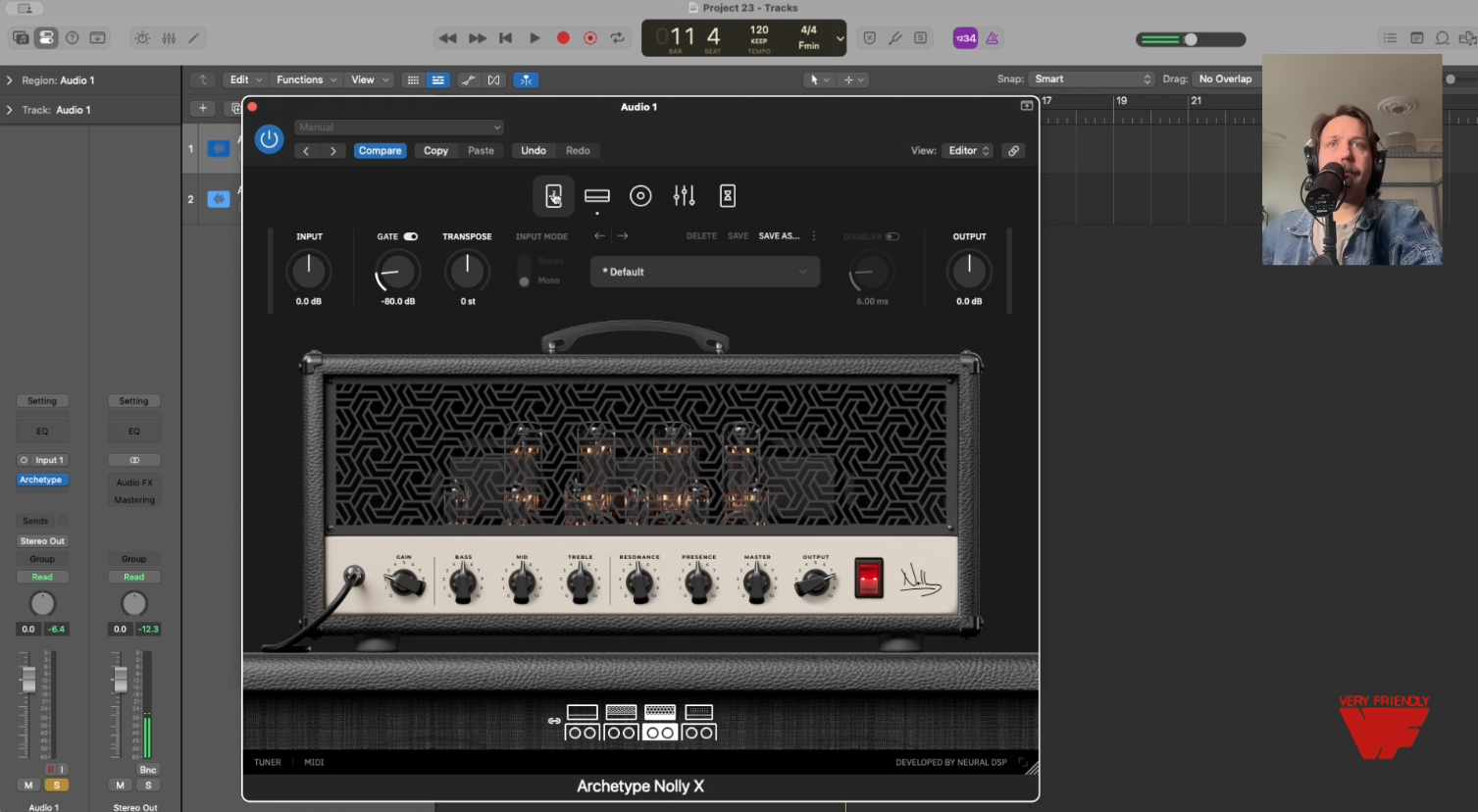
Task: Click the Stereo Out channel strip's Setting button
Action: [133, 401]
